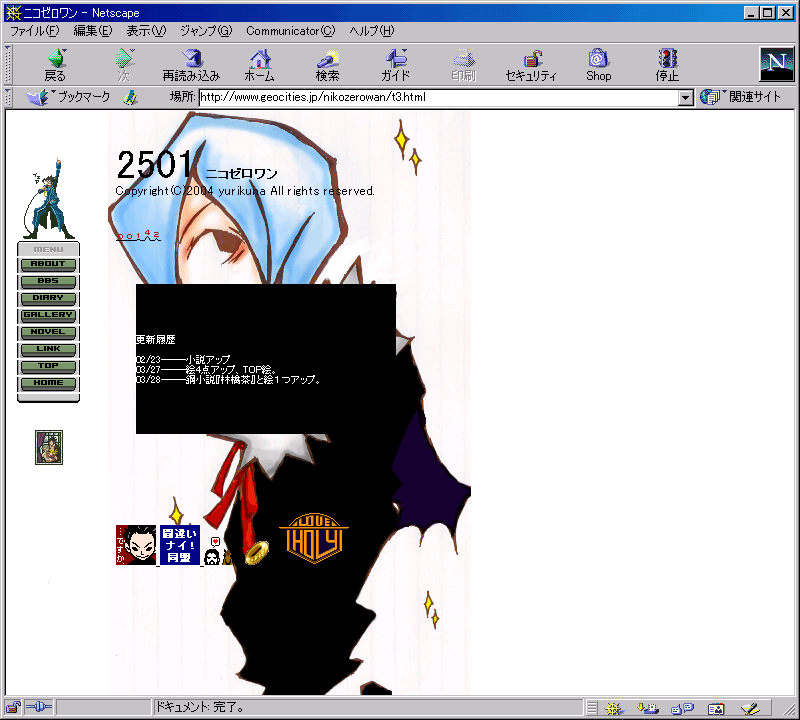Click the Copyright yurikuna text
Image resolution: width=800 pixels, height=720 pixels.
[245, 191]
